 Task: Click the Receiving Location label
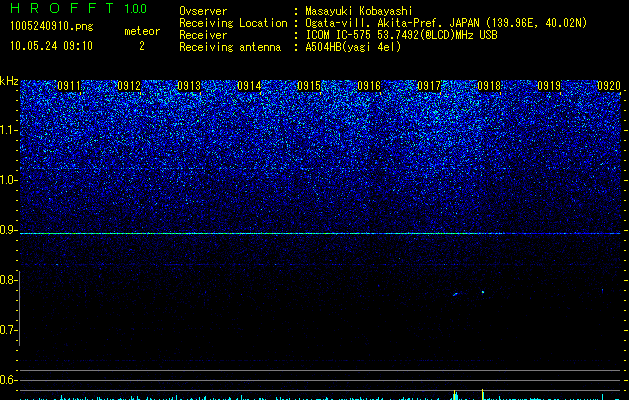click(233, 23)
